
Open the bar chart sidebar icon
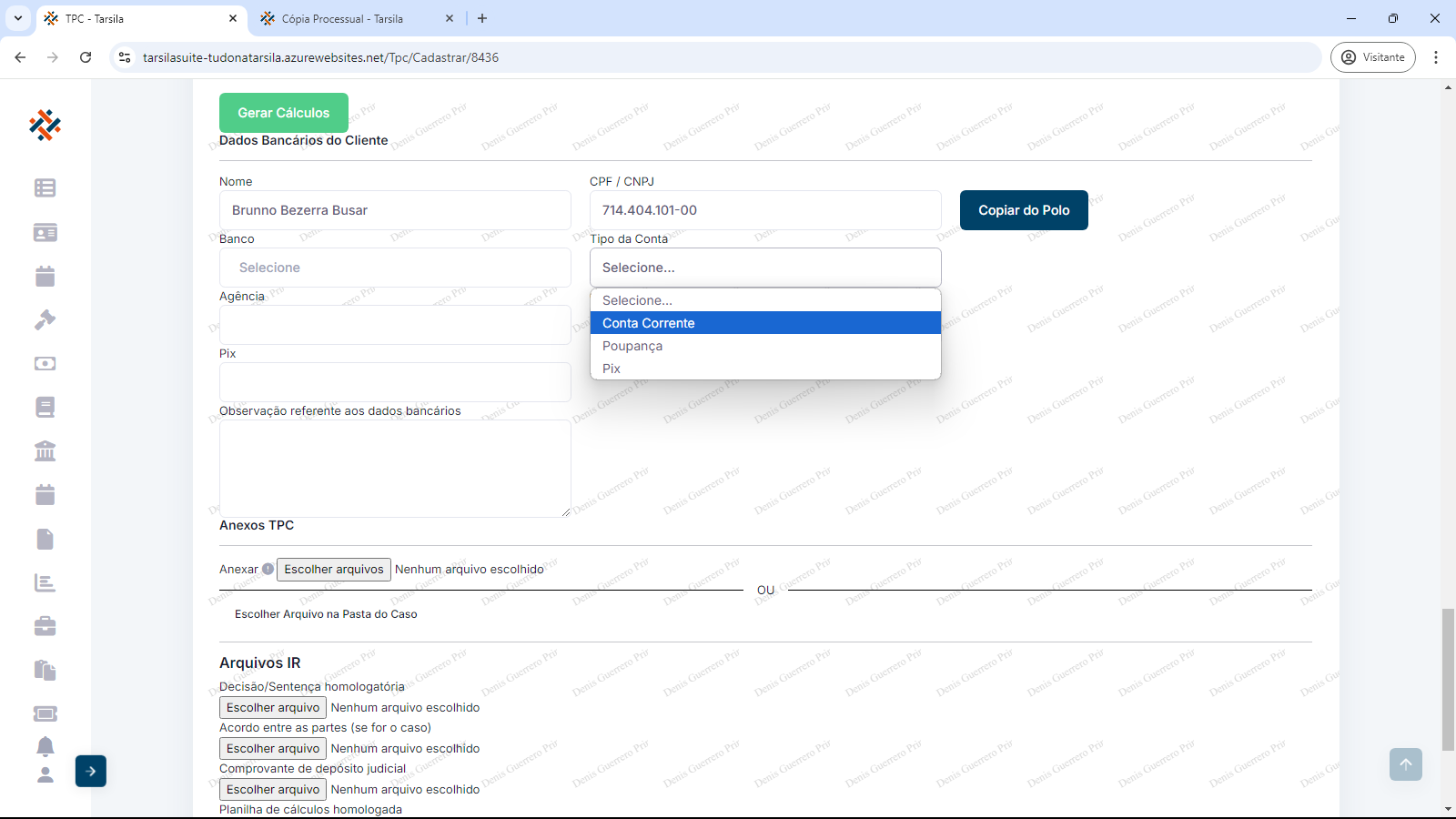(45, 582)
